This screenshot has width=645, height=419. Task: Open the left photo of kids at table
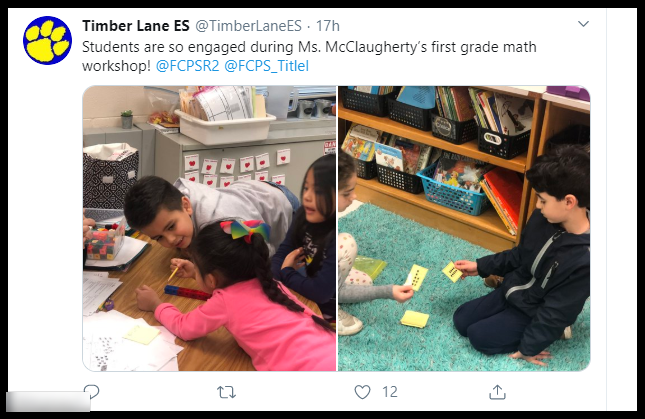[209, 228]
